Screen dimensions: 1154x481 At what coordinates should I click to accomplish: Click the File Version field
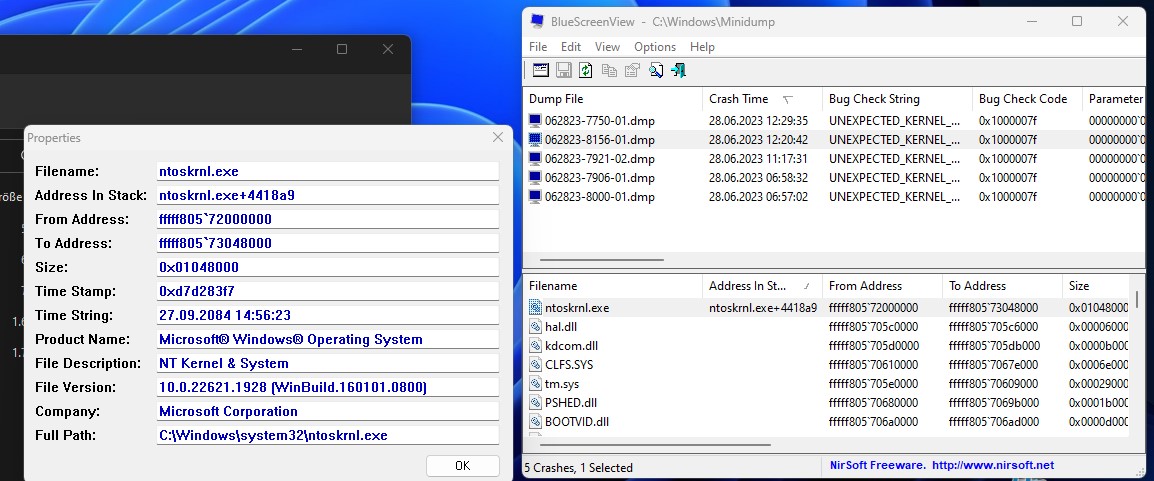(x=328, y=387)
